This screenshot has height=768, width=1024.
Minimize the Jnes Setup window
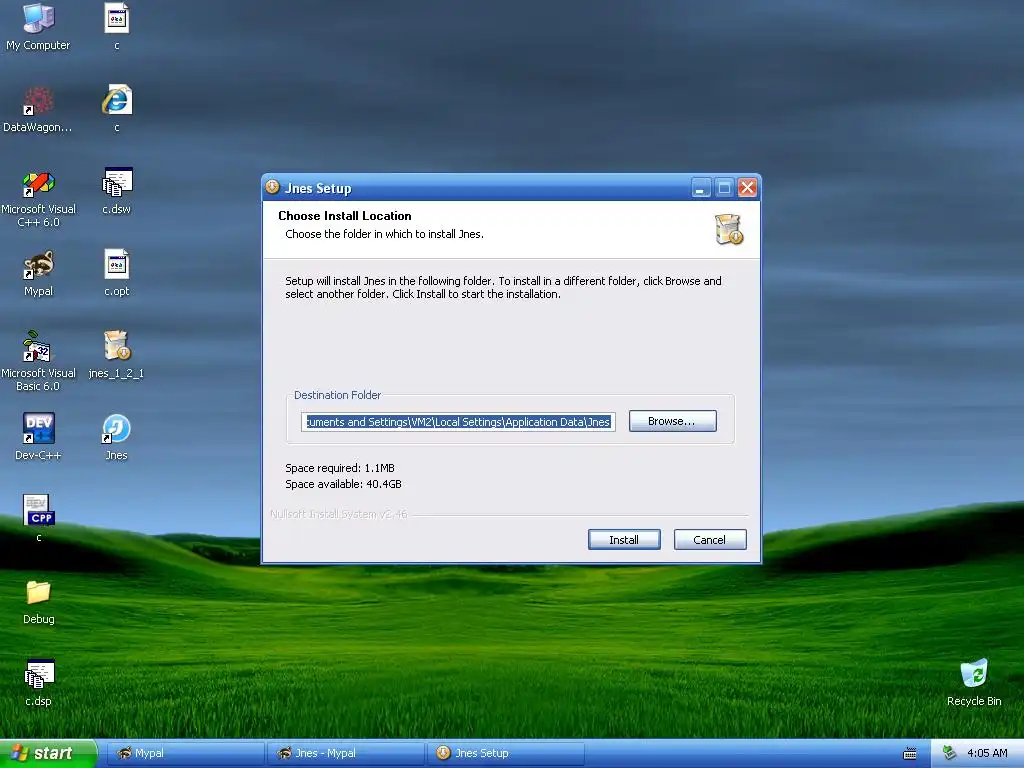[700, 188]
